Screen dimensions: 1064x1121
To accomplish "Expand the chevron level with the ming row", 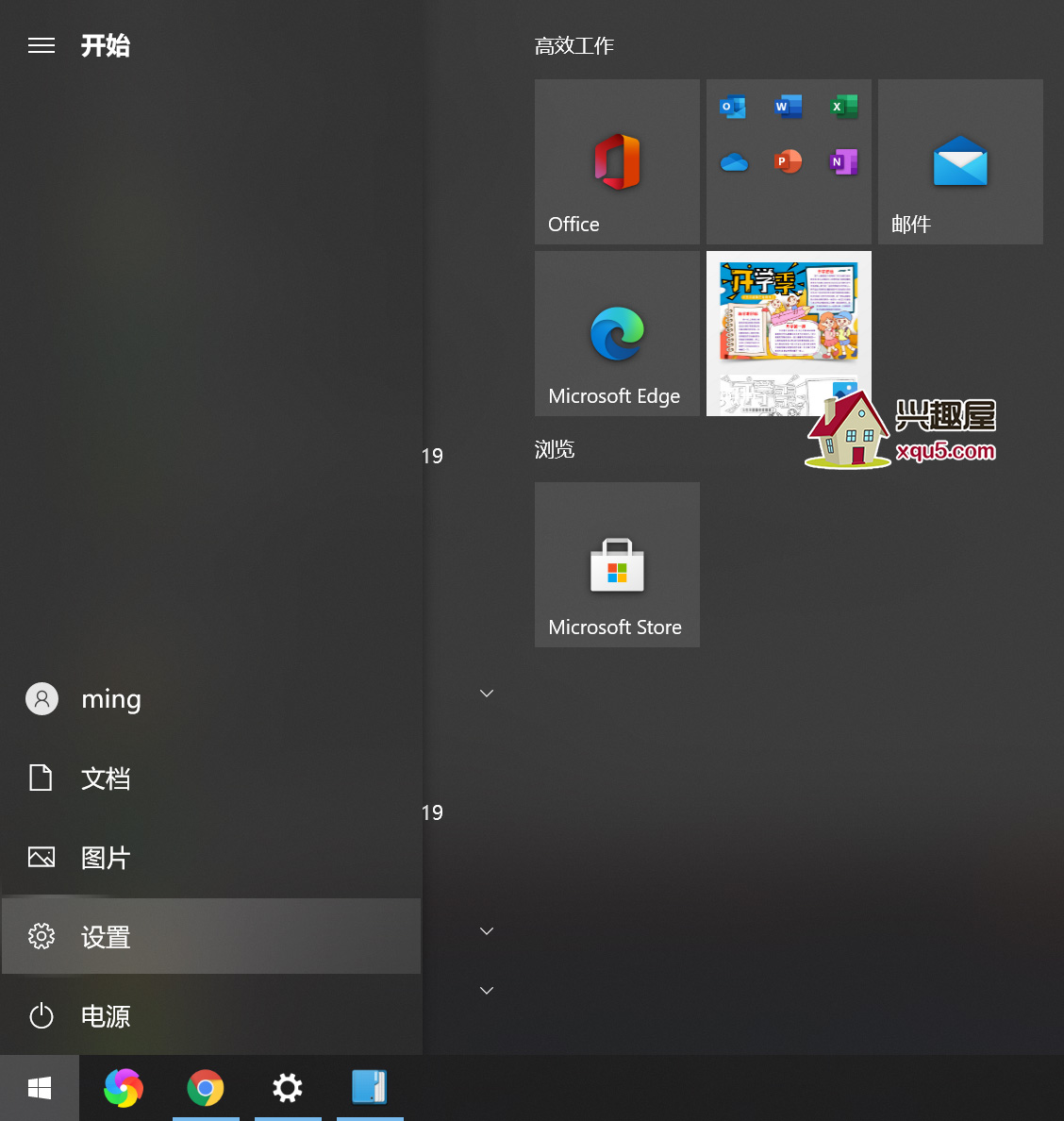I will 487,694.
